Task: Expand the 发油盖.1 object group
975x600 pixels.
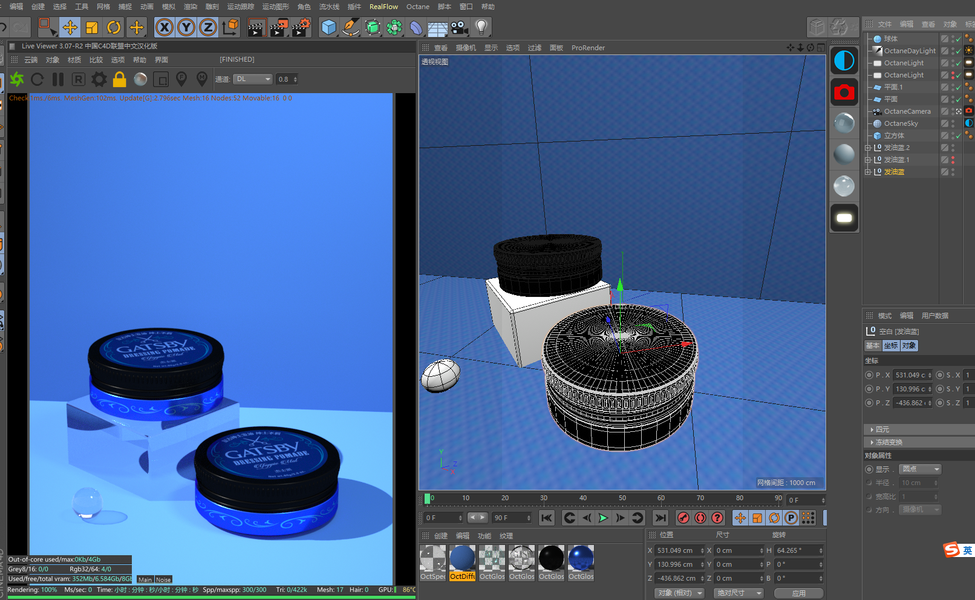Action: [x=868, y=160]
